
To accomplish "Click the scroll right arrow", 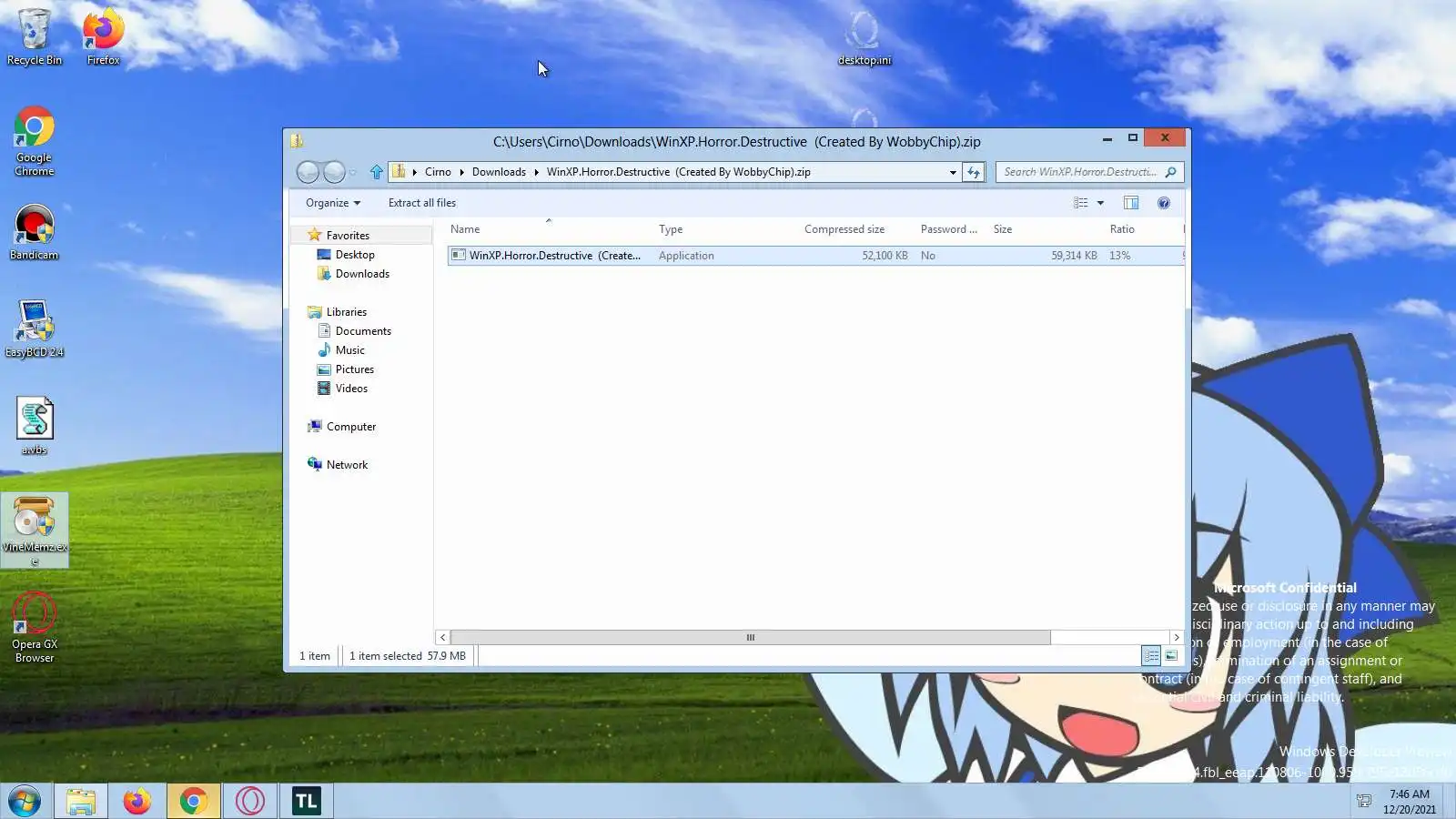I will click(1177, 638).
